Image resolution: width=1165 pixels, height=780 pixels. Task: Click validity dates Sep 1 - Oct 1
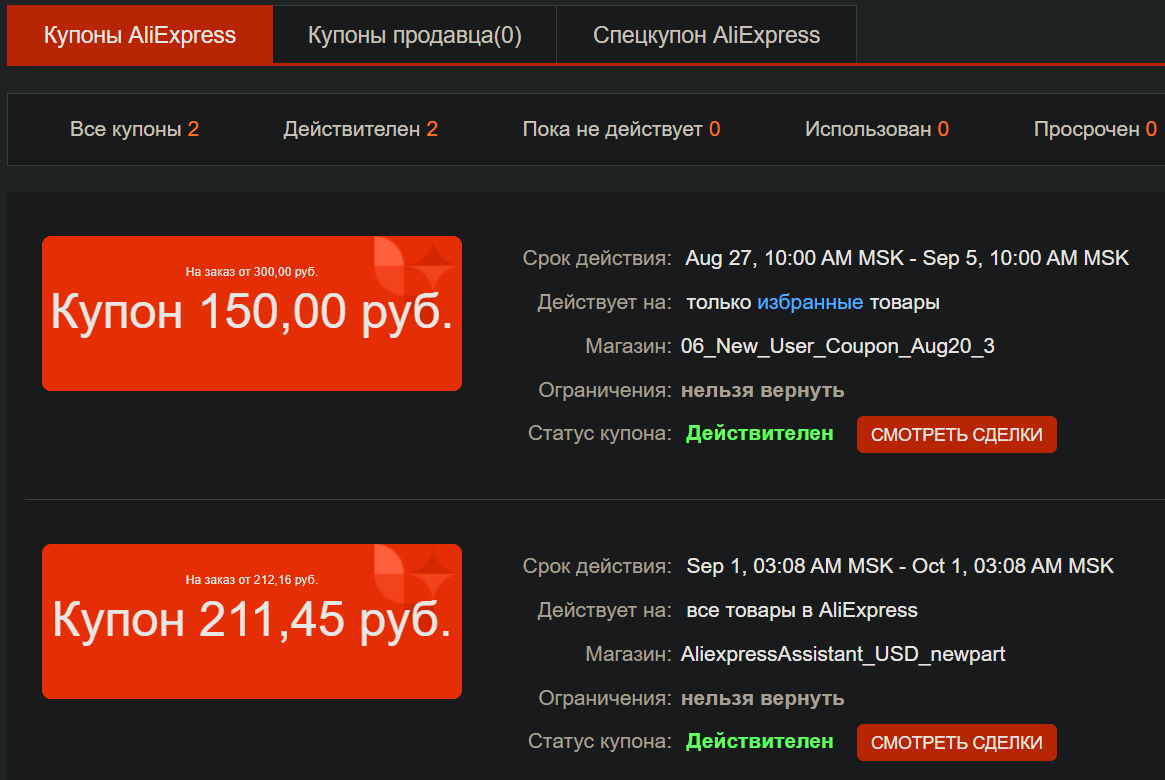point(900,566)
